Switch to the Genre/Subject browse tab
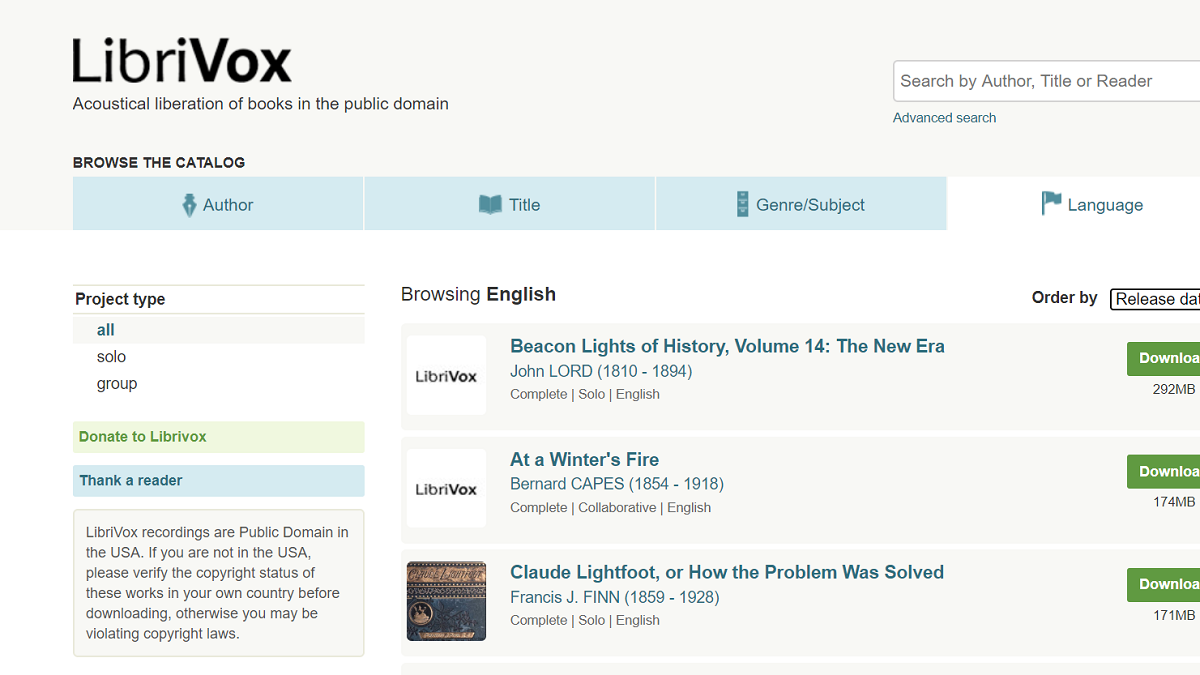This screenshot has height=675, width=1200. pyautogui.click(x=801, y=204)
